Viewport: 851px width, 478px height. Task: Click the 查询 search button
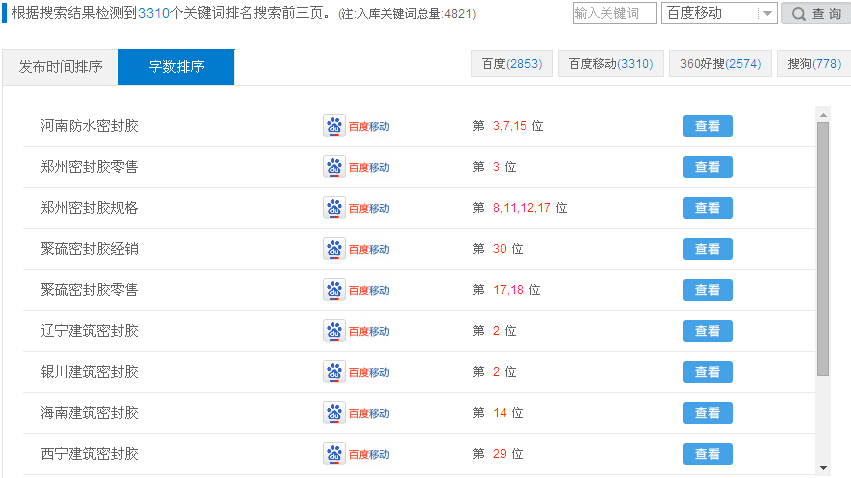[816, 13]
